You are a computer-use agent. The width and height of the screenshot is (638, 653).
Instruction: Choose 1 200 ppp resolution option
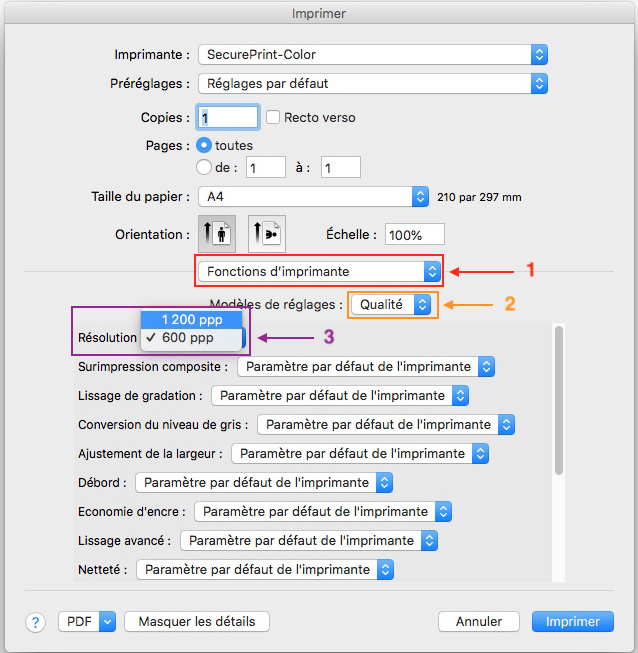click(x=193, y=320)
